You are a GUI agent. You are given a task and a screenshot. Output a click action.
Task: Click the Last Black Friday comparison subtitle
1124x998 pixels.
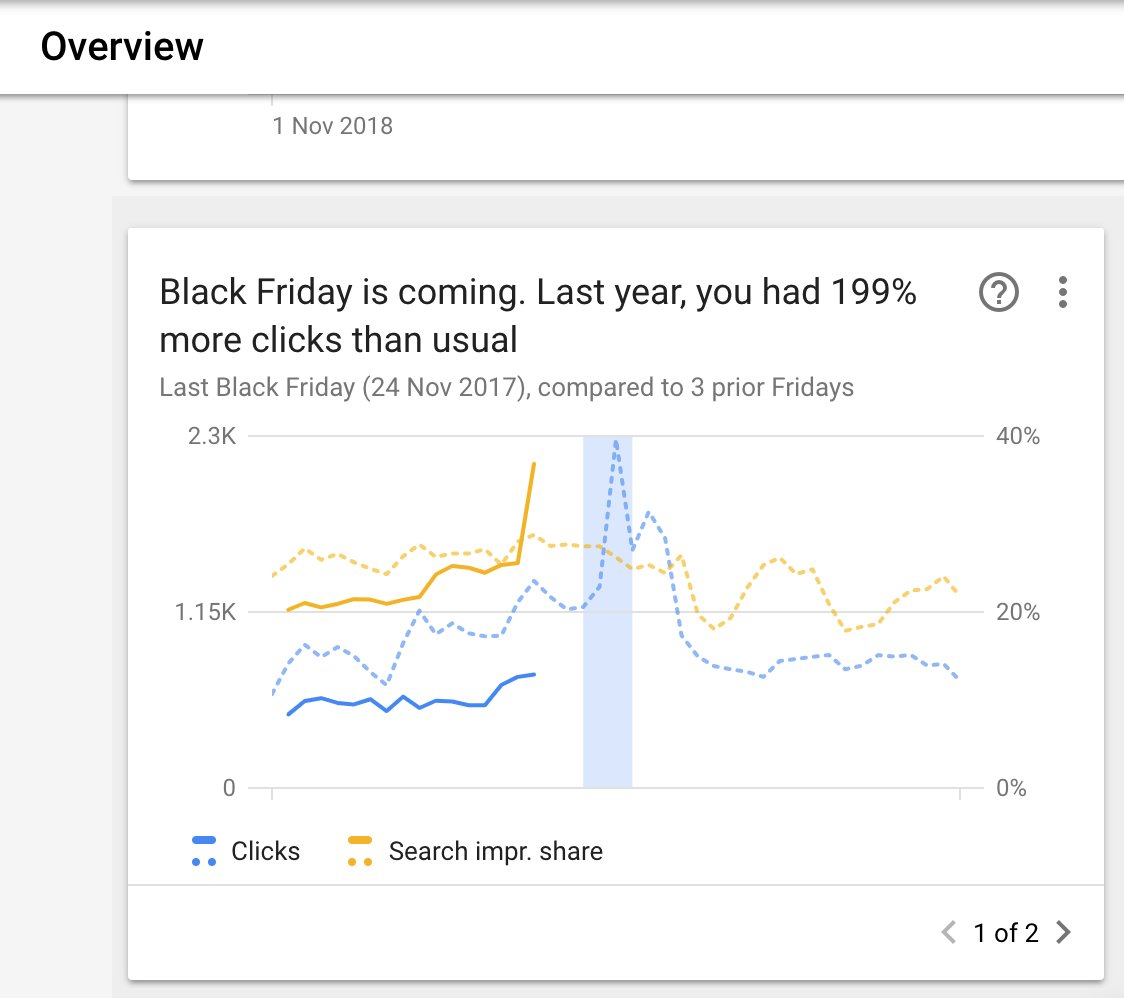click(506, 387)
